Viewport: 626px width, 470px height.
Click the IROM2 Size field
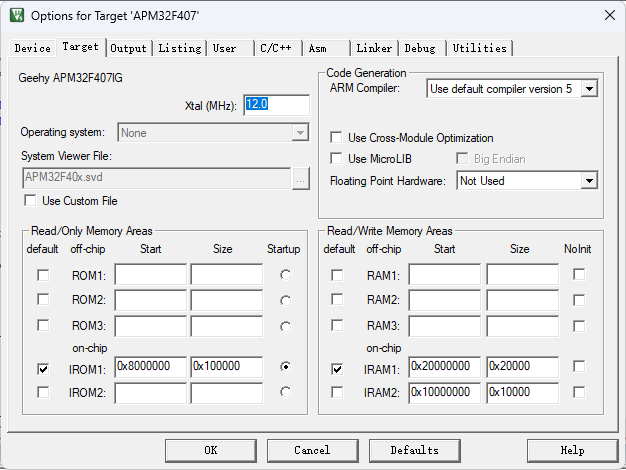pos(227,393)
